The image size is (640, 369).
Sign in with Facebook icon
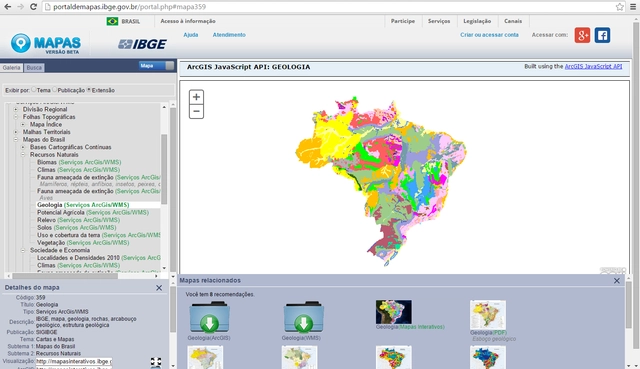coord(602,35)
